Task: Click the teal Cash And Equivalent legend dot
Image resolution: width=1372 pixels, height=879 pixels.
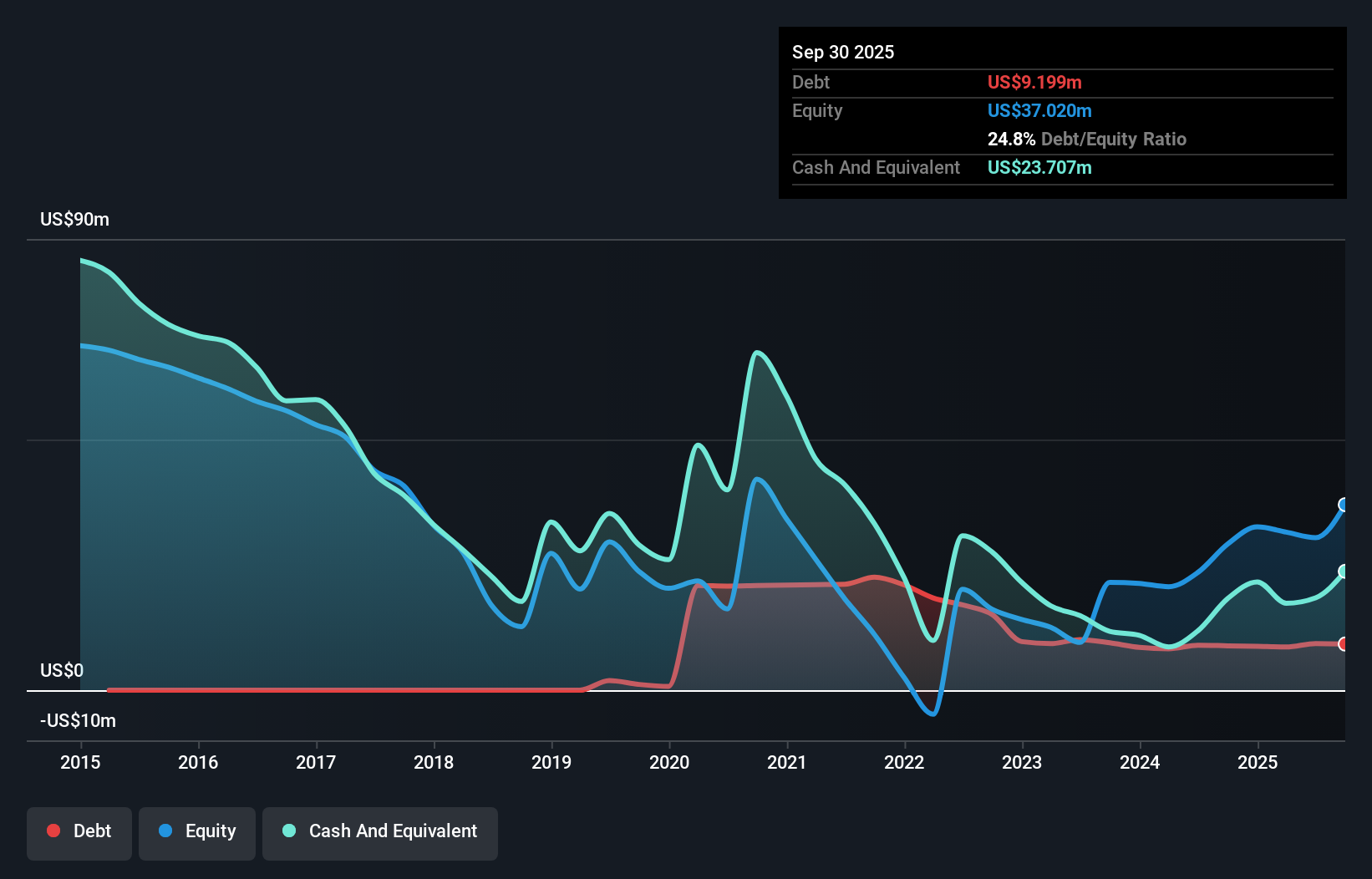Action: (x=288, y=831)
